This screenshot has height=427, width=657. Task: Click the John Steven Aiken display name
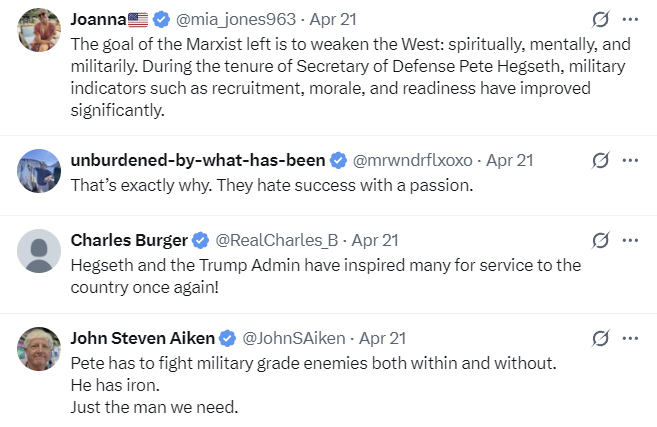[143, 338]
